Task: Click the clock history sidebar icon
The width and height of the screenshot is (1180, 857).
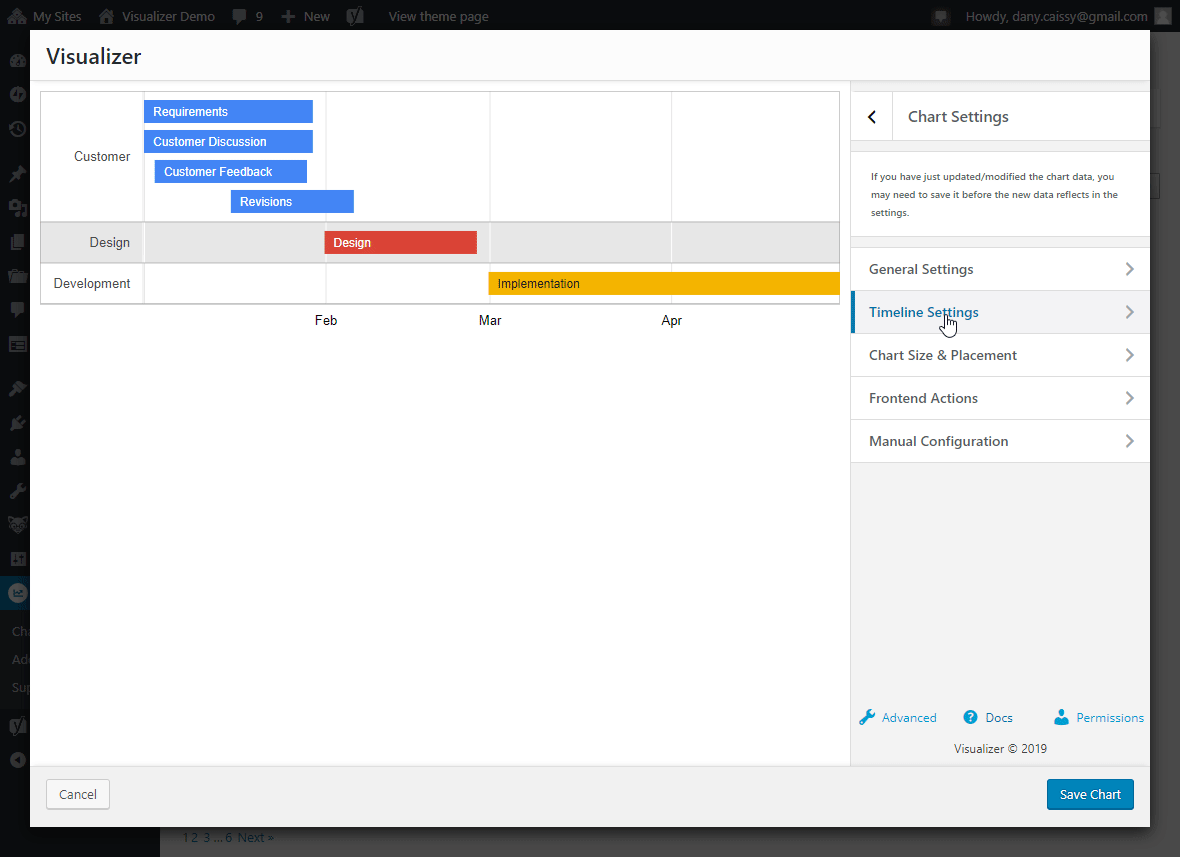Action: pos(17,129)
